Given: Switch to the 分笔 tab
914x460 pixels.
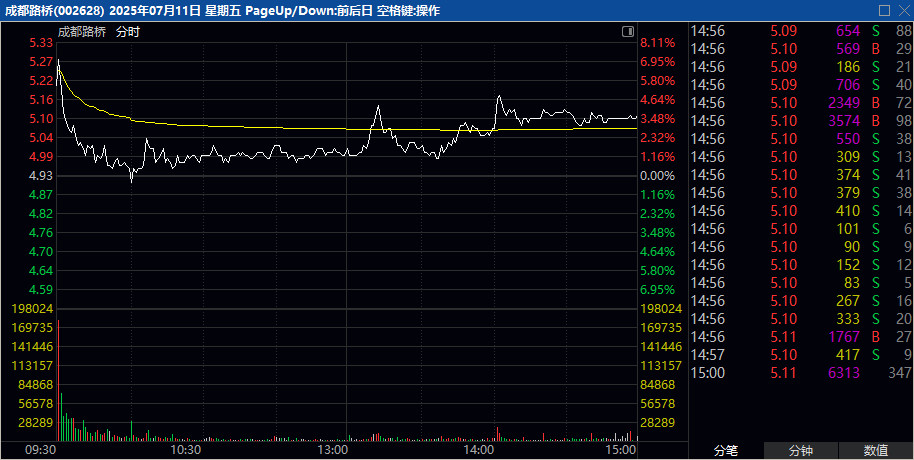Looking at the screenshot, I should pyautogui.click(x=725, y=451).
